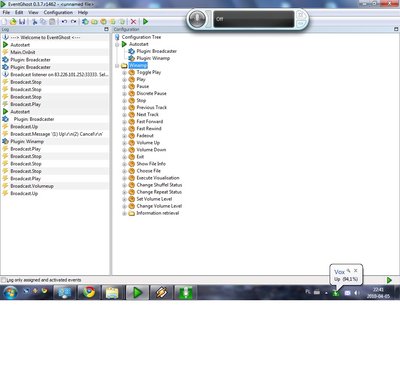Click the Broadcast.Volumeup log entry

[x=32, y=186]
